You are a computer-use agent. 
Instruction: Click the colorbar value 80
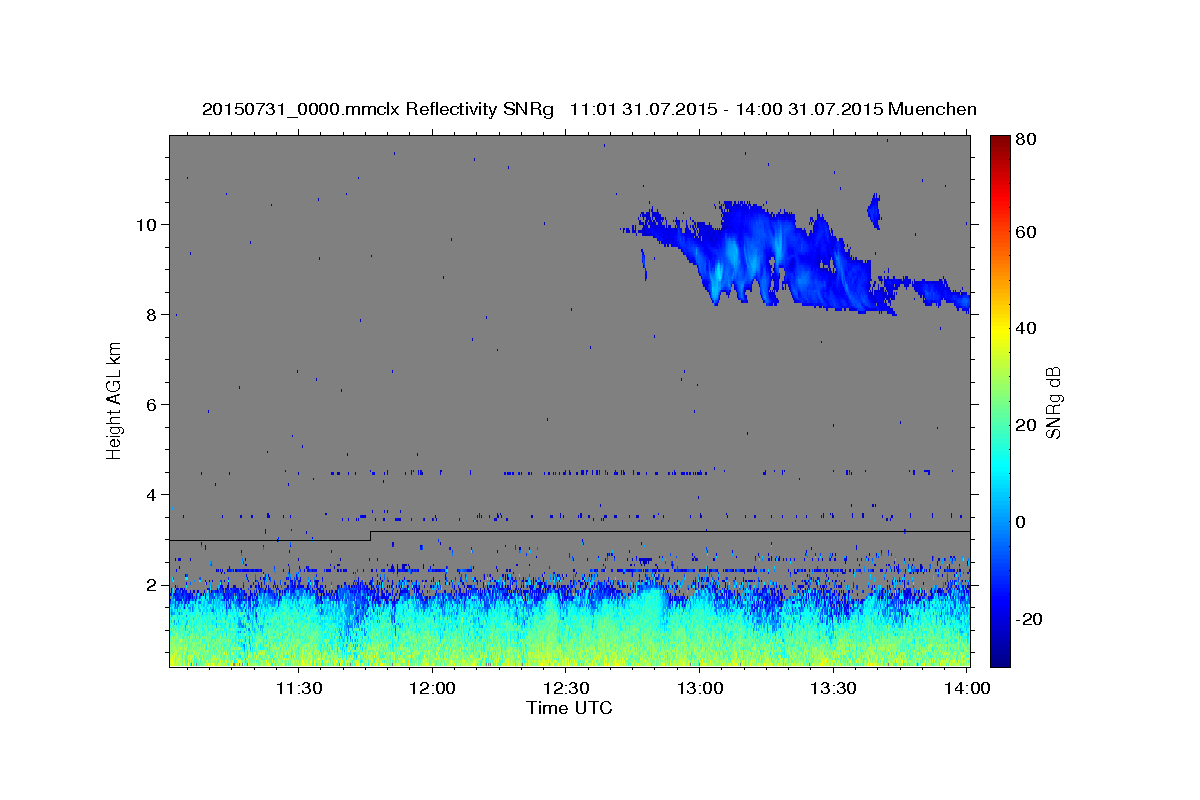point(1025,139)
